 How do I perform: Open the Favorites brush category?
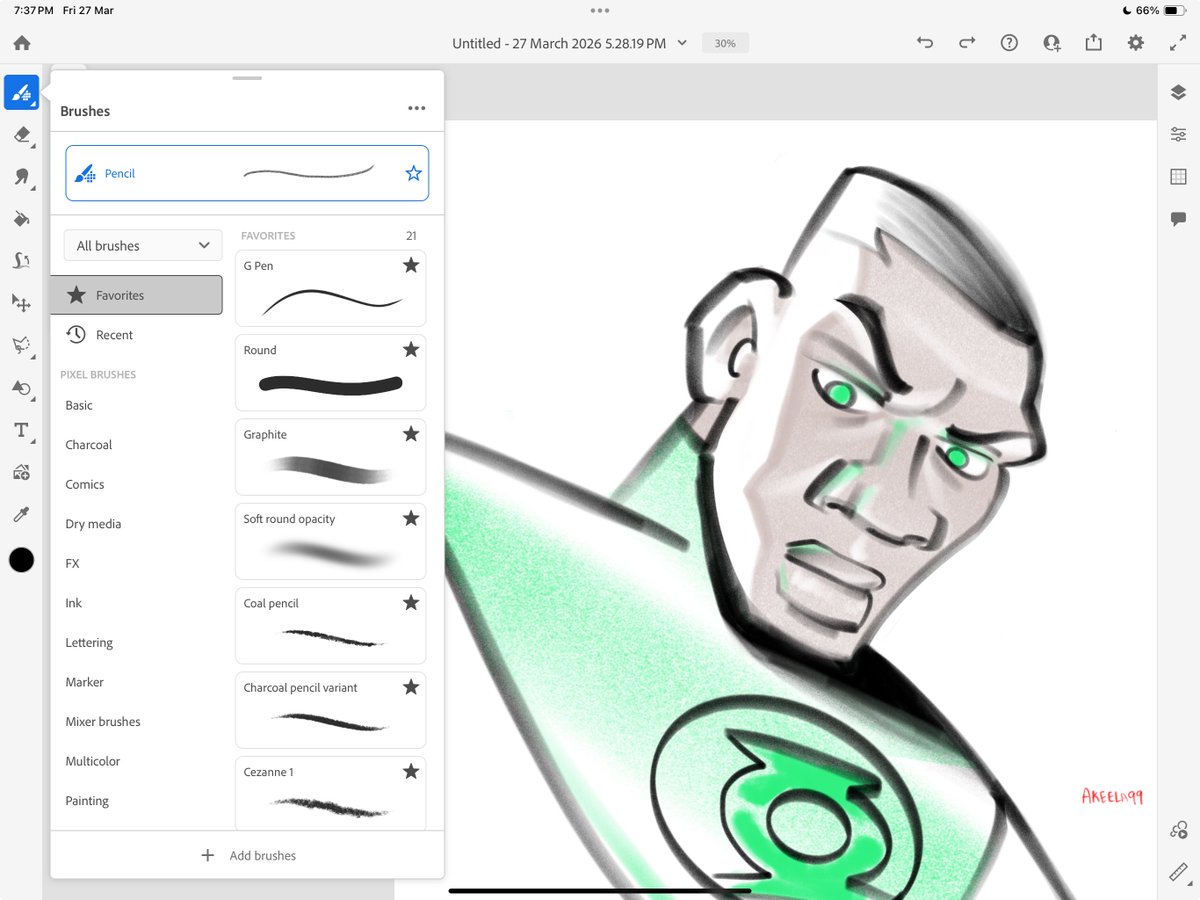(136, 295)
